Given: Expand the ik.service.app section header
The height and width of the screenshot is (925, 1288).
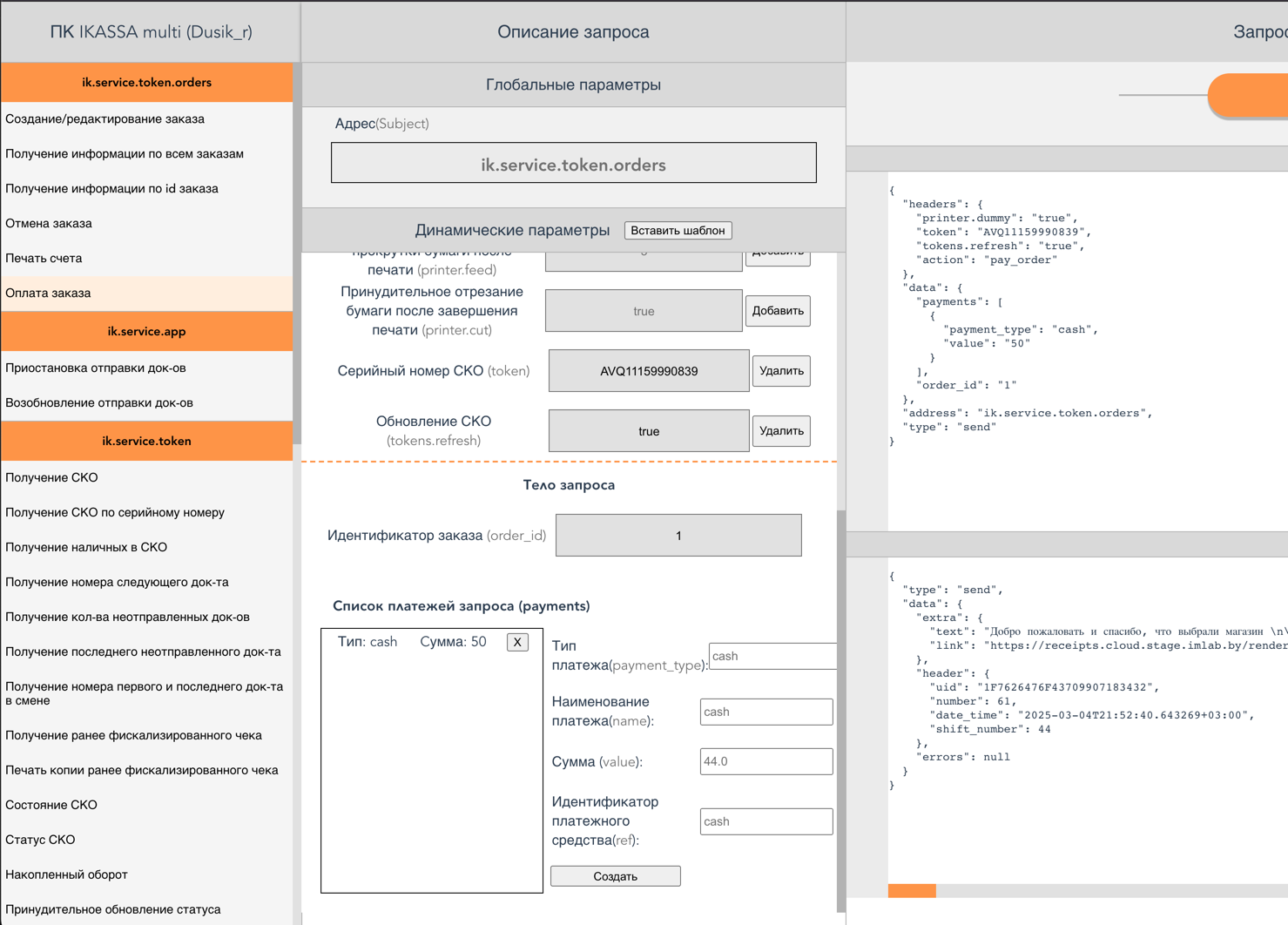Looking at the screenshot, I should pos(146,332).
